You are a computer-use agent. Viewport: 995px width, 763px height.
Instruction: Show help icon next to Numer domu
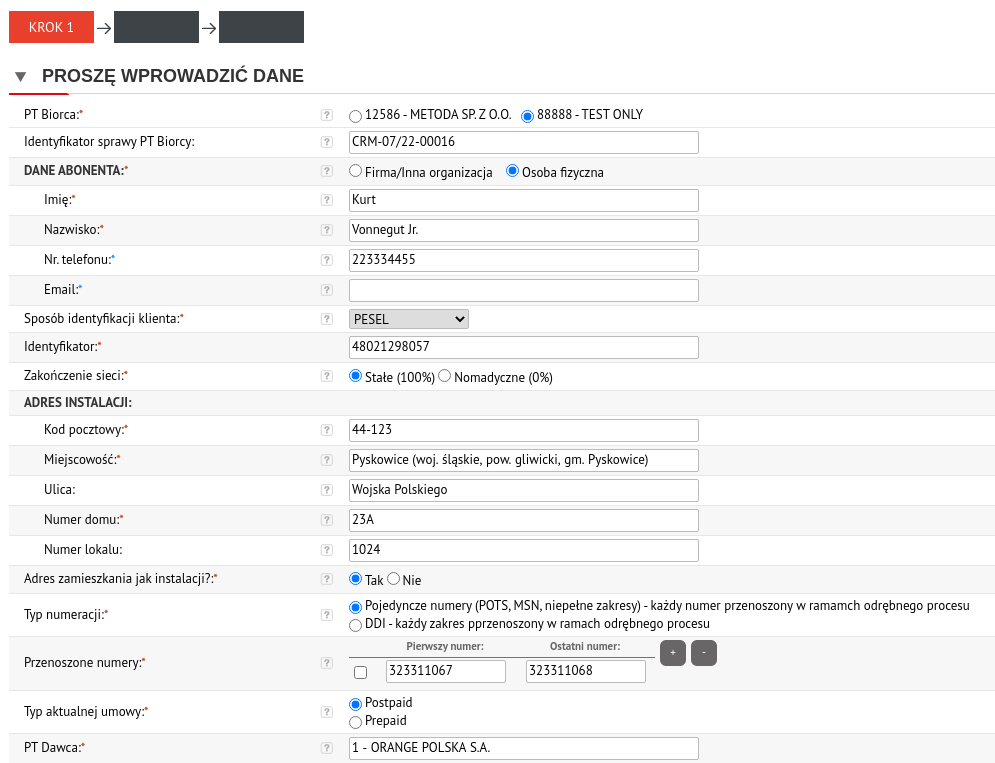click(327, 520)
